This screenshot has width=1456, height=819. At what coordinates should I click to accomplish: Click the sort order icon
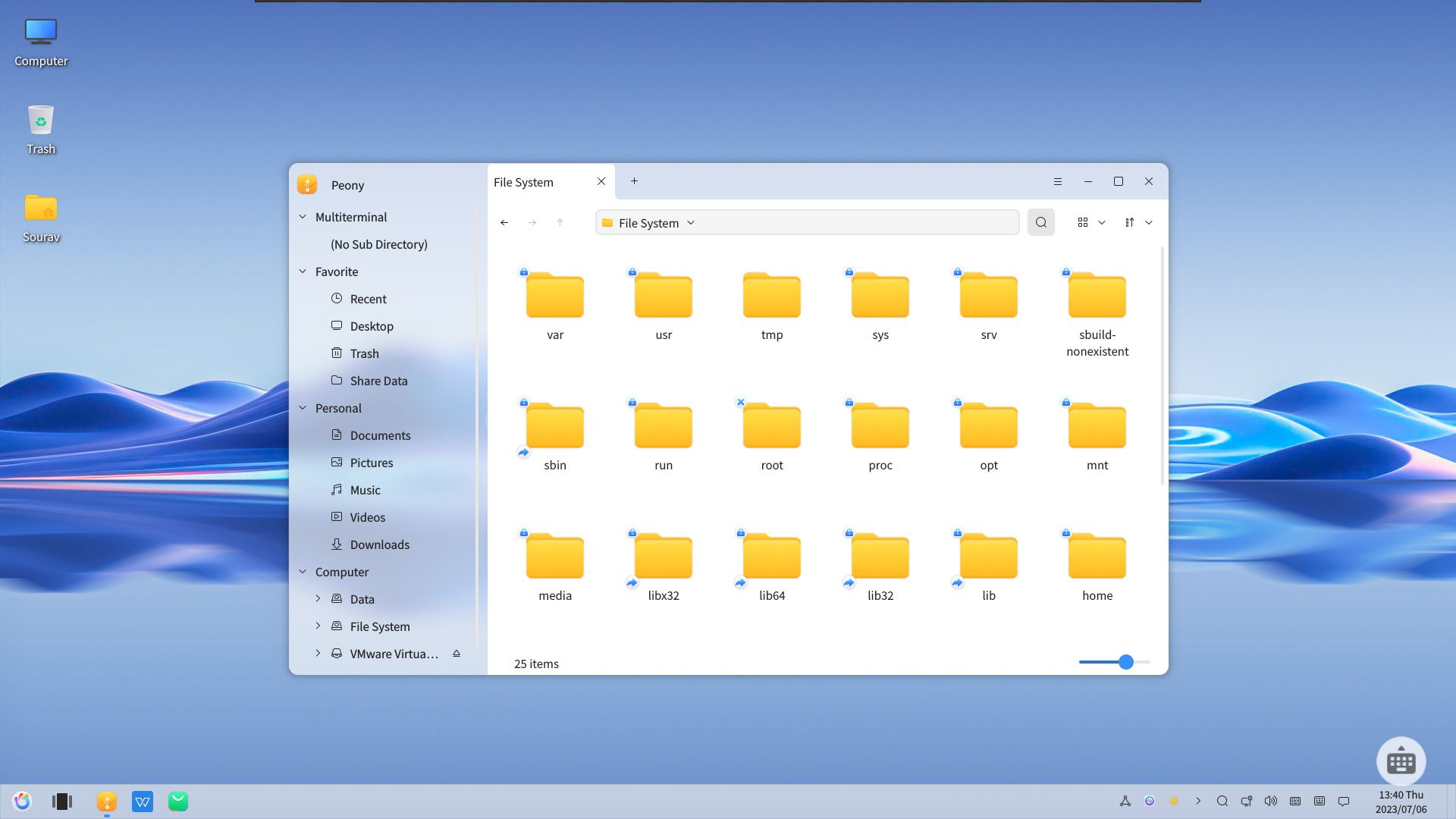(1129, 222)
